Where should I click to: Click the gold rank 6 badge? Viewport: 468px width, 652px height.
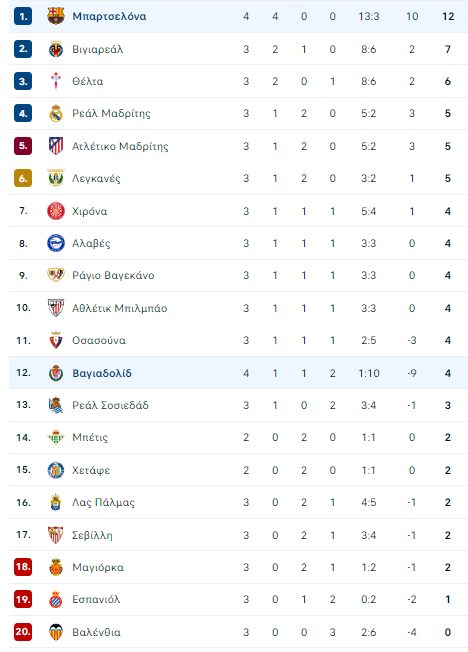tap(23, 178)
